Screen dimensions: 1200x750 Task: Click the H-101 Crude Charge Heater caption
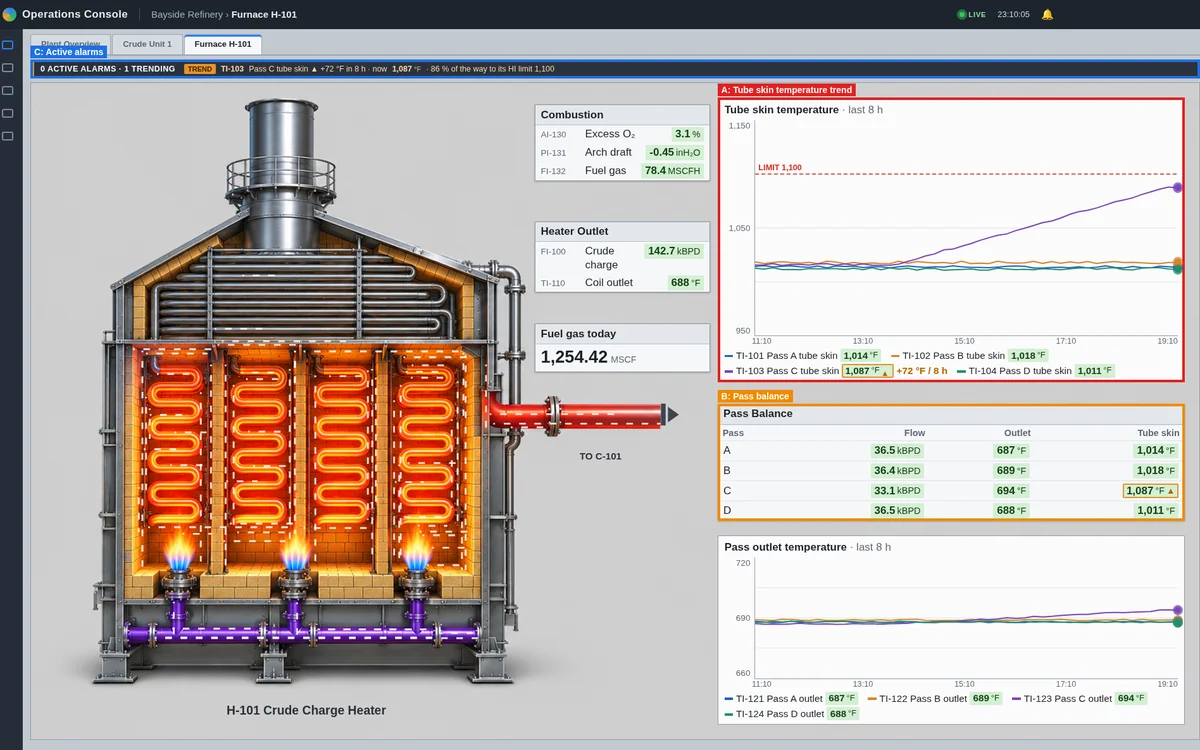(x=306, y=711)
